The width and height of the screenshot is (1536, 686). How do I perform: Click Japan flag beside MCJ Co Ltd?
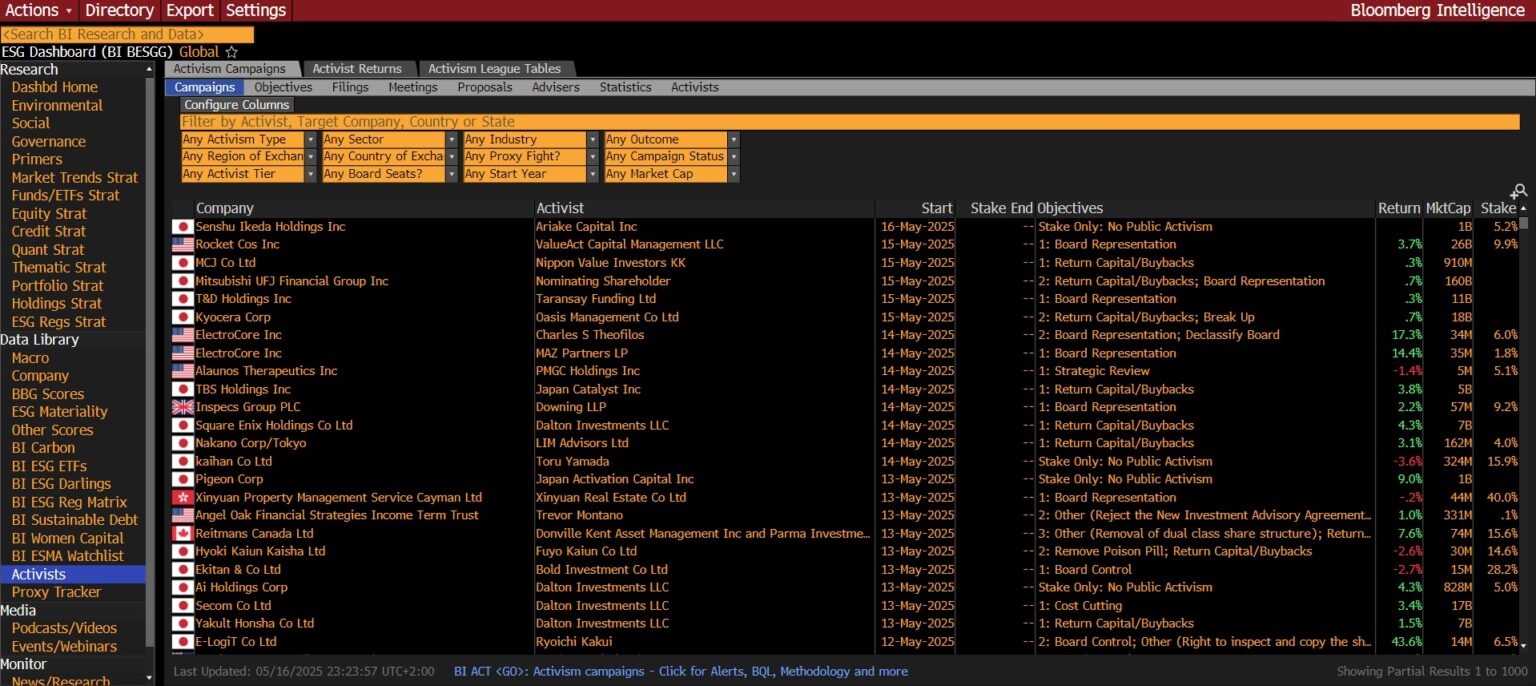[x=183, y=263]
